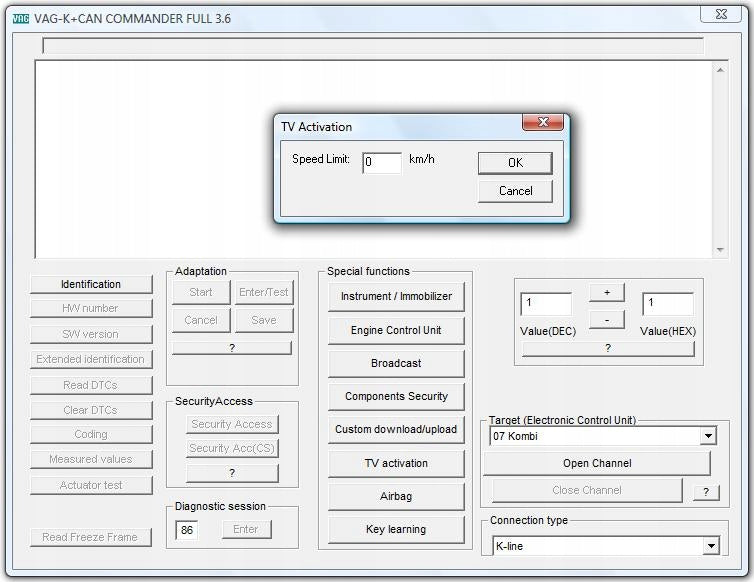The width and height of the screenshot is (754, 582).
Task: Click the VAG application icon in title bar
Action: [21, 19]
